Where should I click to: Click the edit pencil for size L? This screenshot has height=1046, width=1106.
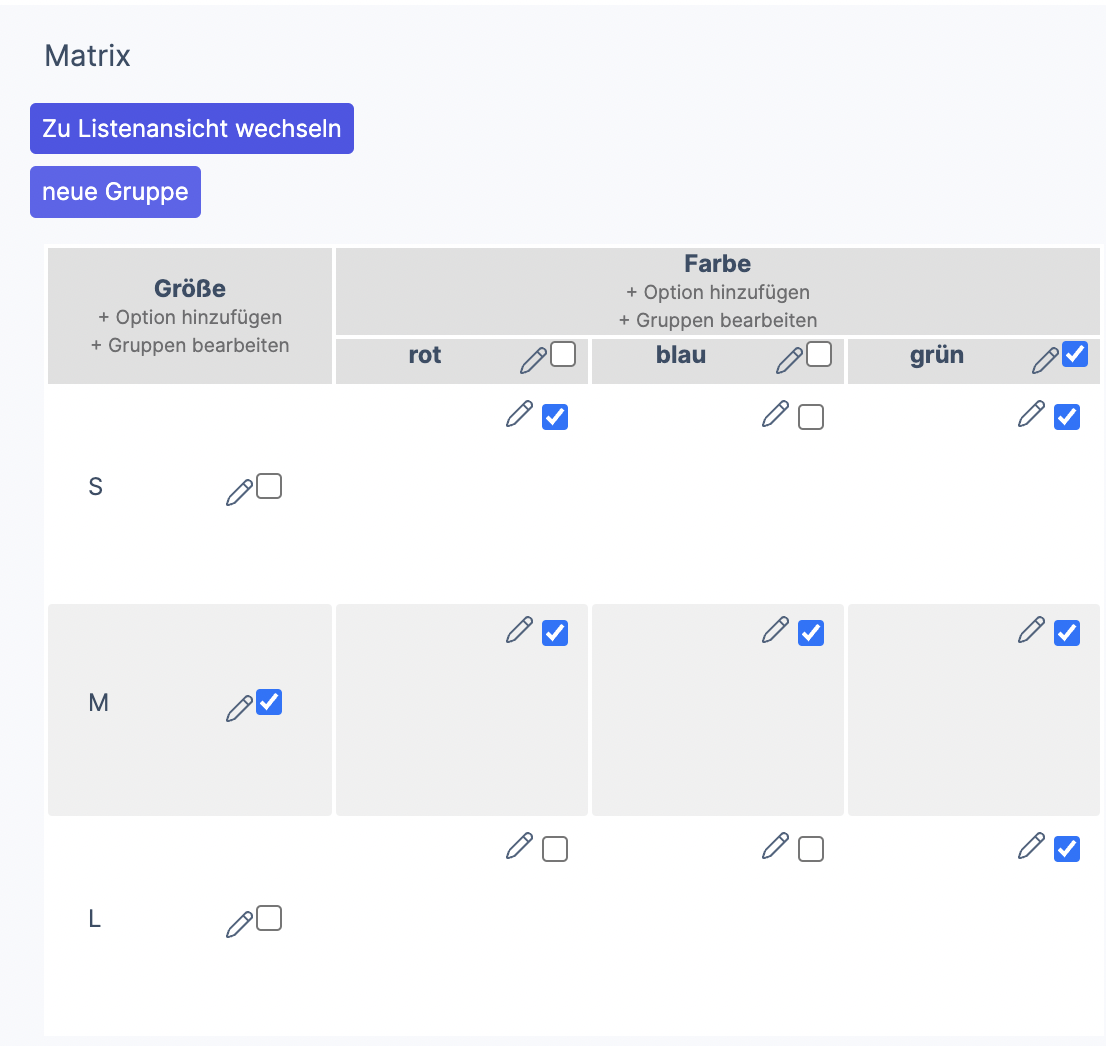[x=239, y=924]
